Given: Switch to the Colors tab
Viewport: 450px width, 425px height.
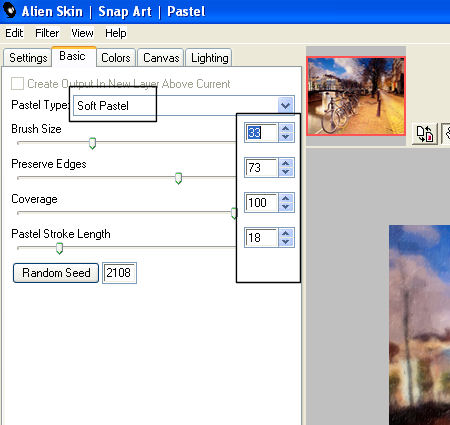Looking at the screenshot, I should pyautogui.click(x=116, y=58).
